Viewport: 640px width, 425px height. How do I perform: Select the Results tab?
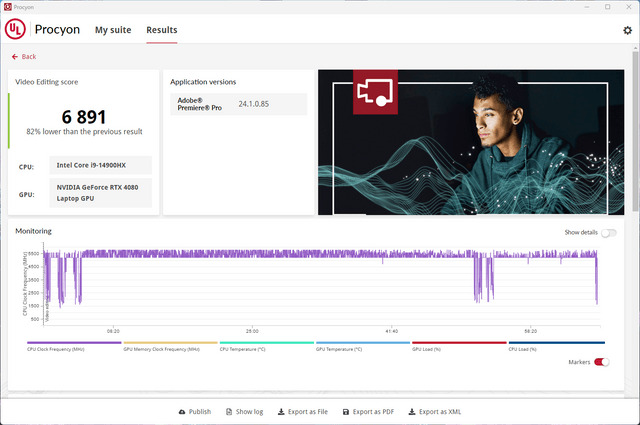coord(162,30)
